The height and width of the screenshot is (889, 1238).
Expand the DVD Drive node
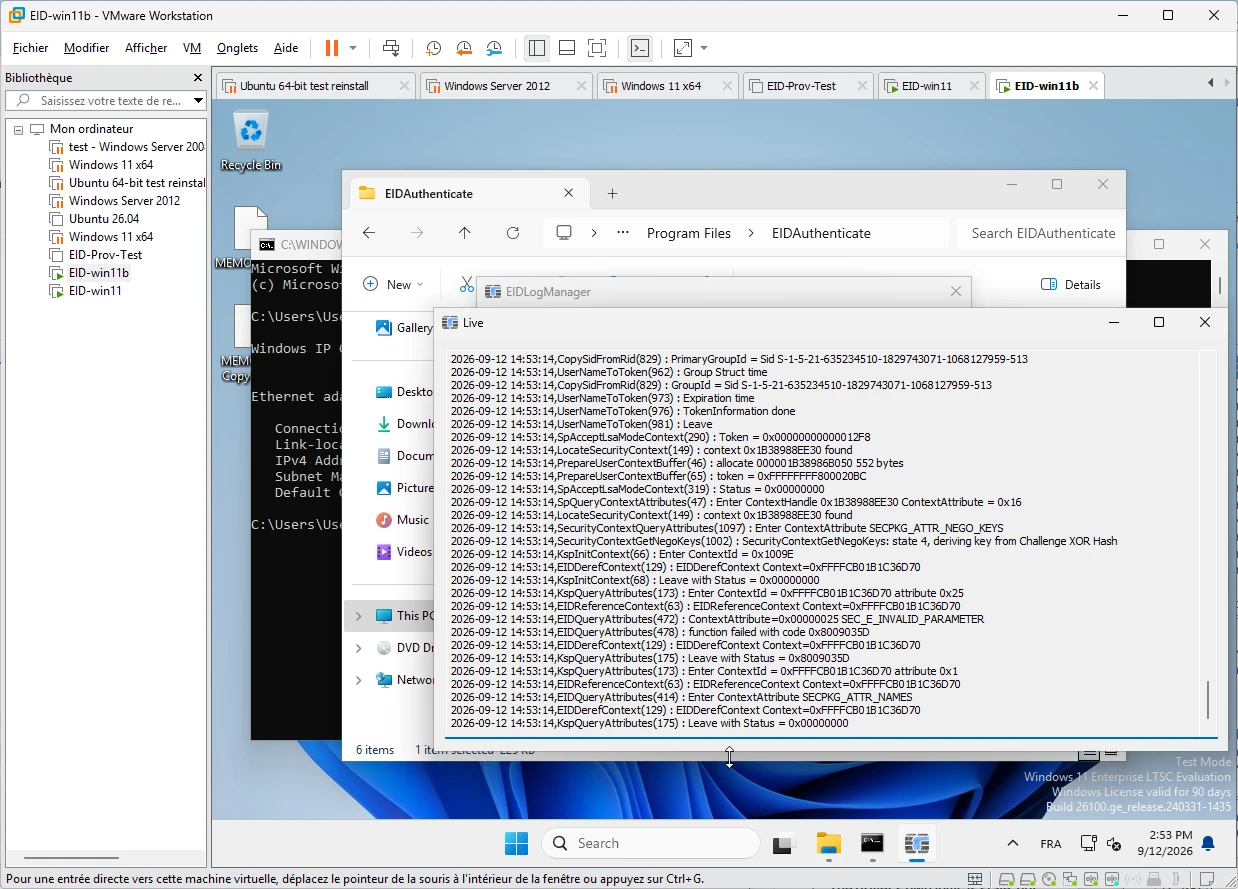(359, 648)
